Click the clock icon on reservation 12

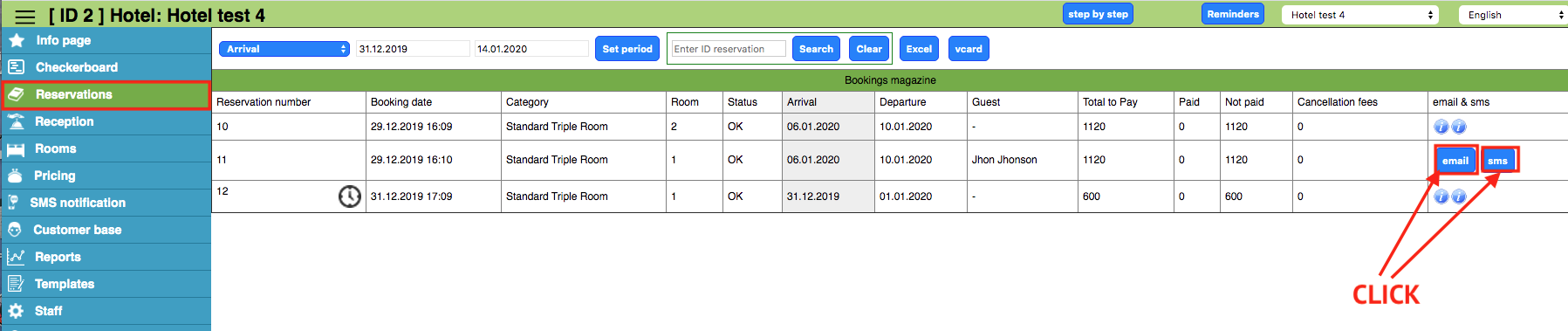[349, 197]
